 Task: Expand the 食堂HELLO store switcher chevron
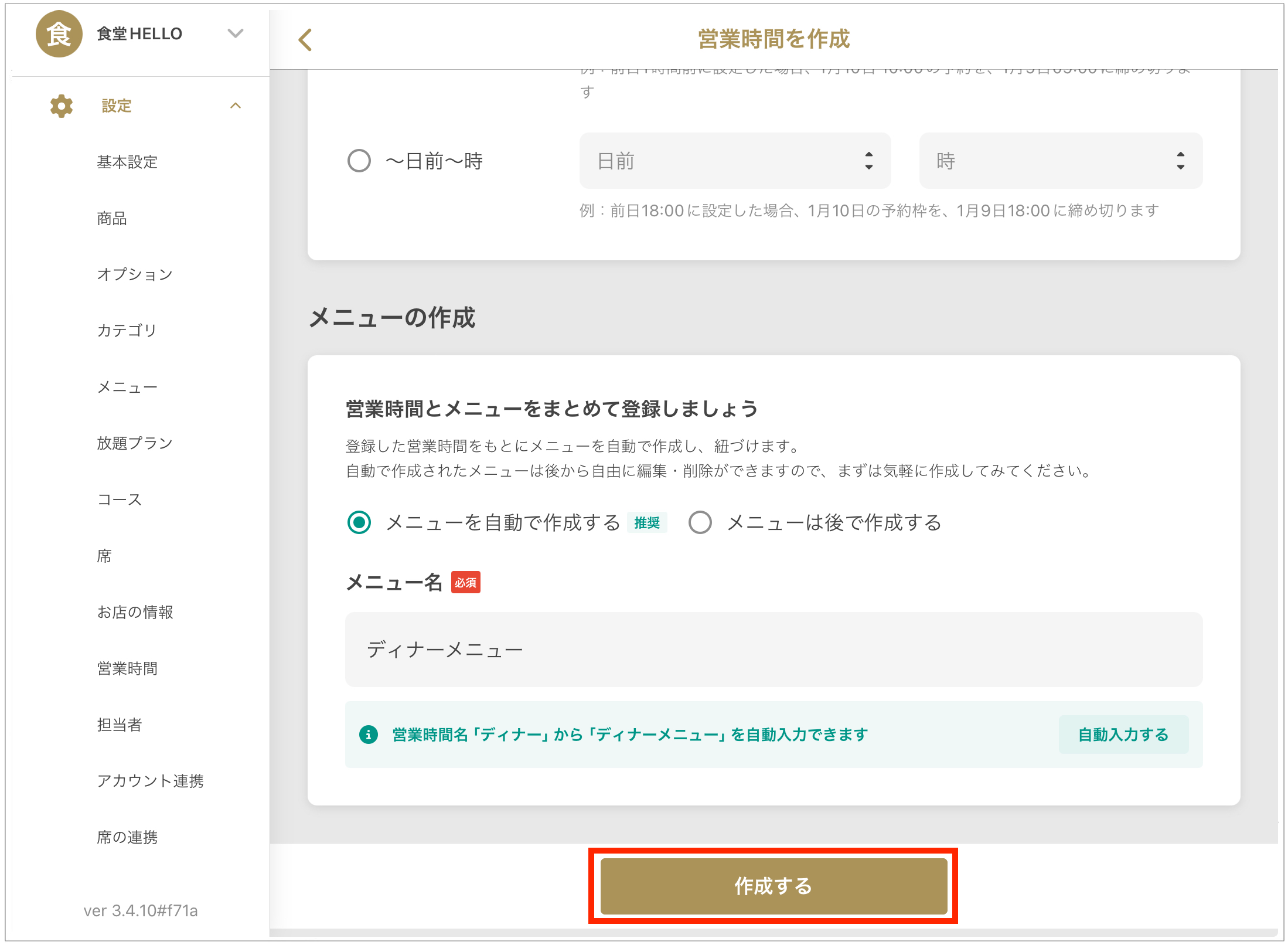(x=236, y=33)
